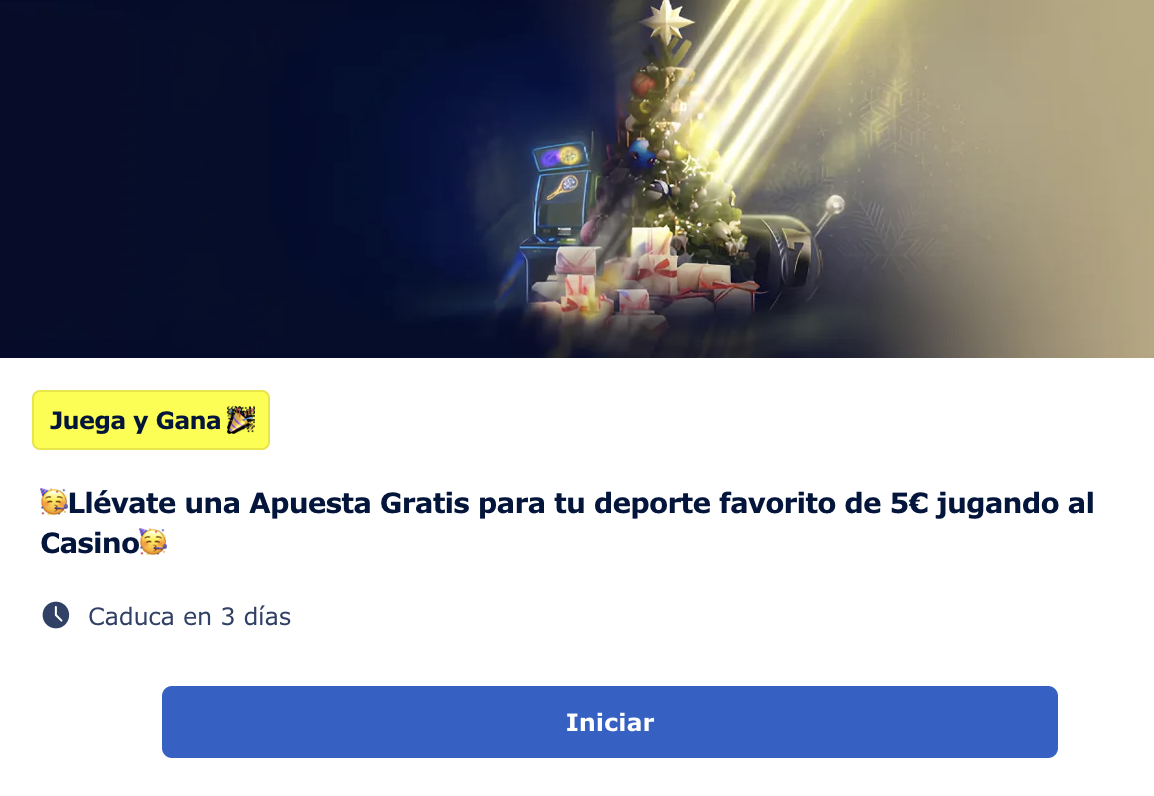Click the top display of the arcade machine
The image size is (1154, 796).
tap(561, 157)
